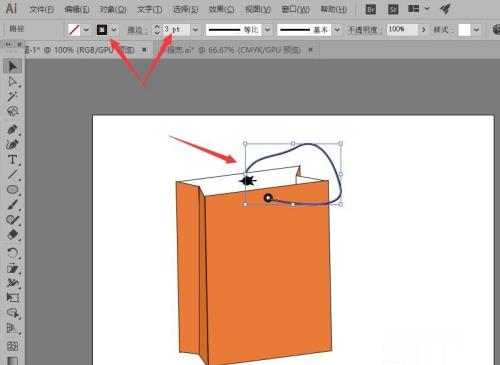Image resolution: width=500 pixels, height=365 pixels.
Task: Expand the stroke color dropdown arrow
Action: point(114,30)
